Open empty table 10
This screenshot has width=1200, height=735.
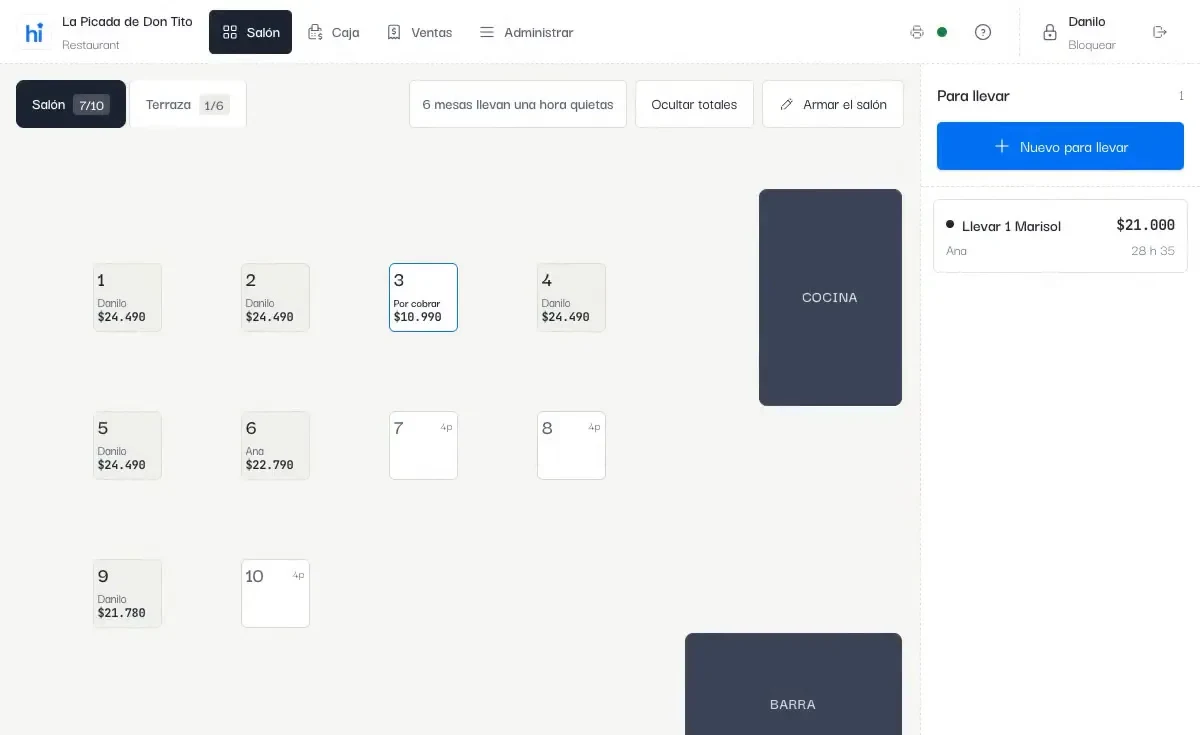point(275,593)
